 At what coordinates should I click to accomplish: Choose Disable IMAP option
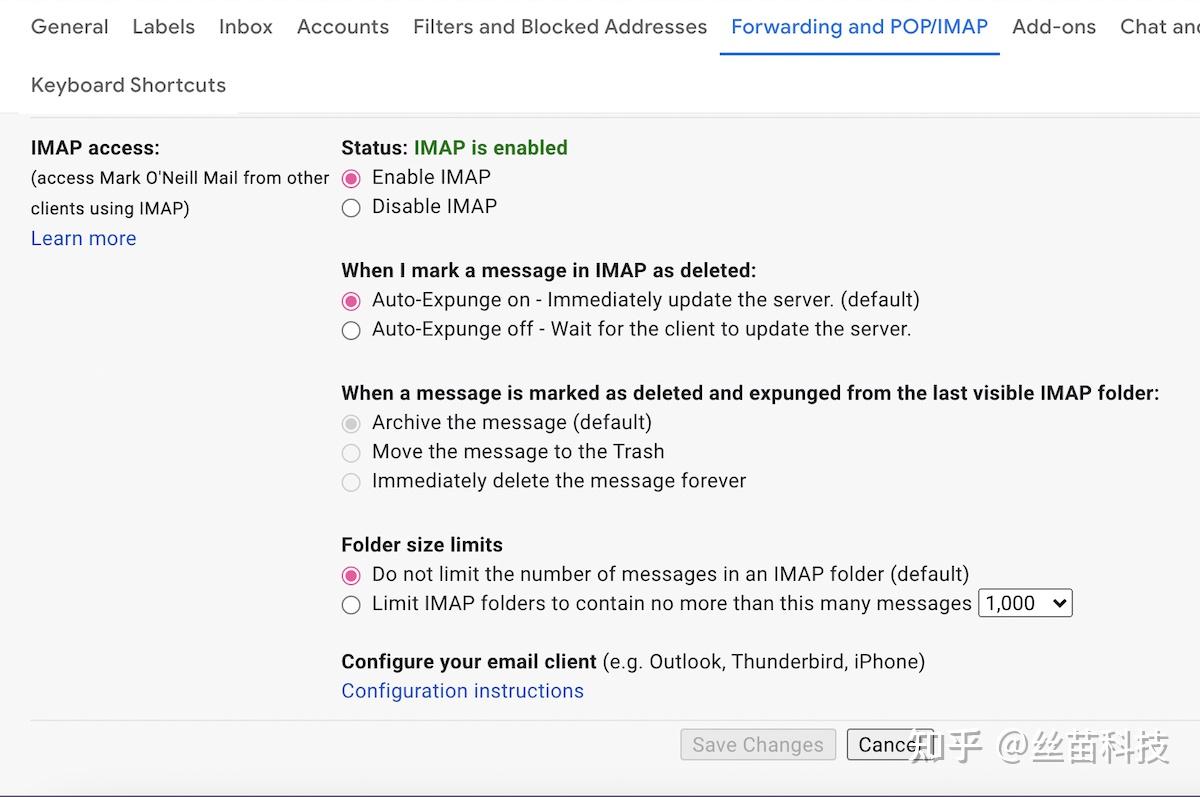(x=351, y=207)
